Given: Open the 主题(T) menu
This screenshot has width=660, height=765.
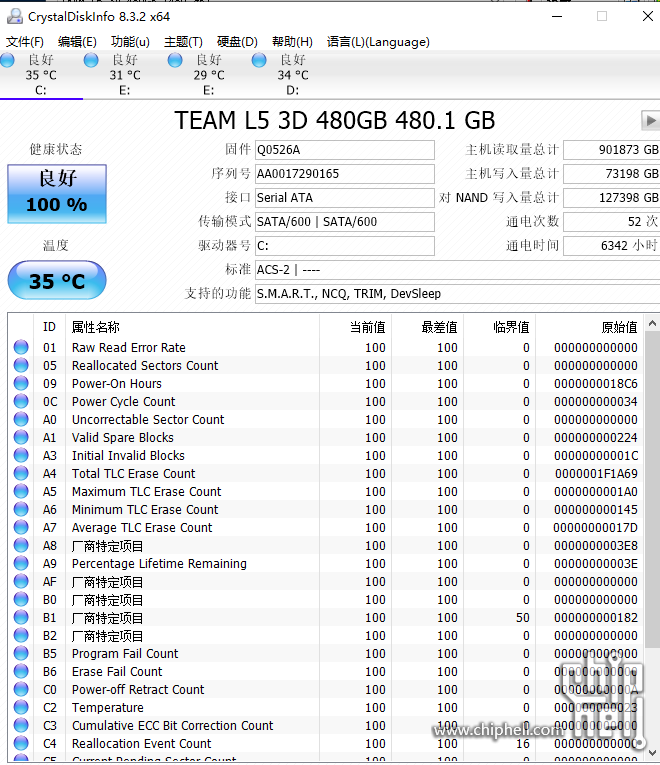Looking at the screenshot, I should click(183, 42).
